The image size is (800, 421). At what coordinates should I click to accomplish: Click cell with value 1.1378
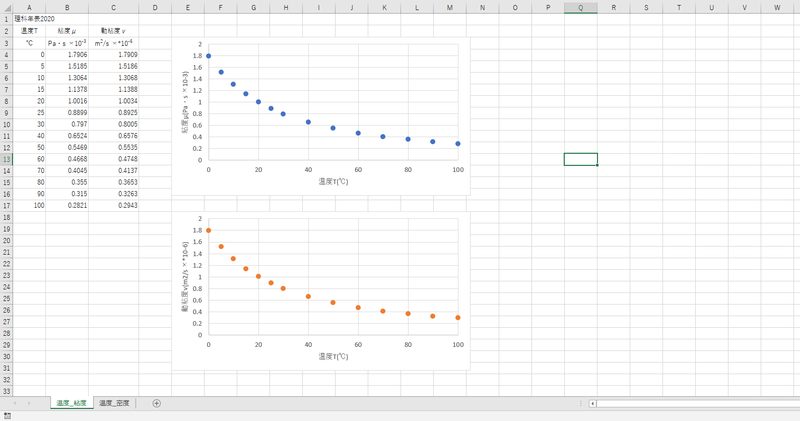click(x=67, y=89)
